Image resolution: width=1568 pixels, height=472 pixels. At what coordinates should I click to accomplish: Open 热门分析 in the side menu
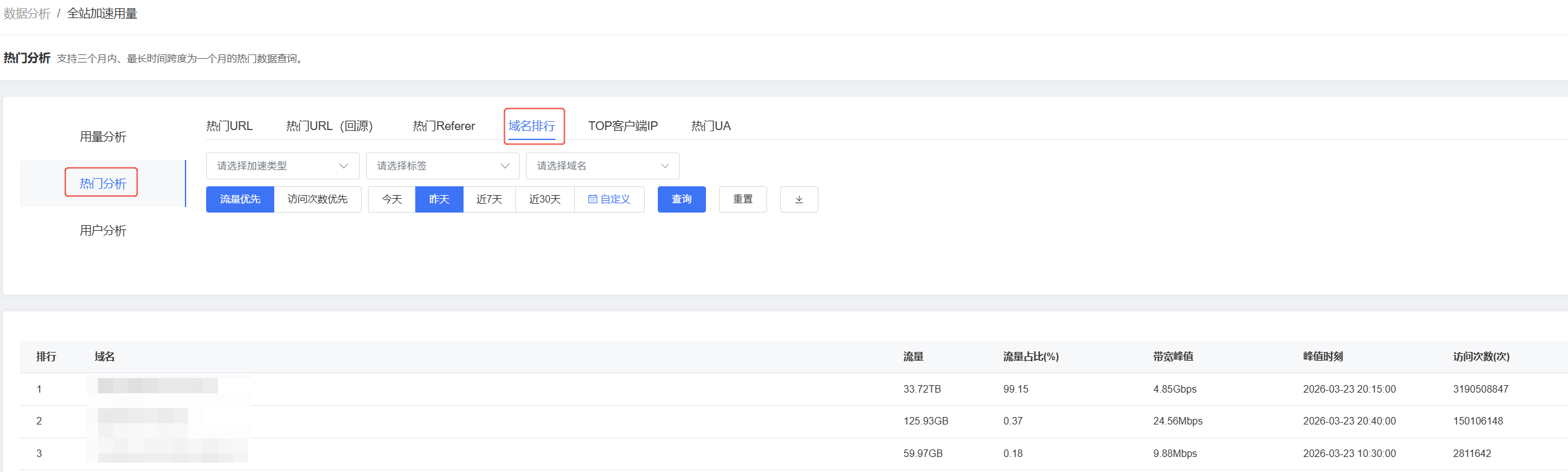[x=103, y=184]
